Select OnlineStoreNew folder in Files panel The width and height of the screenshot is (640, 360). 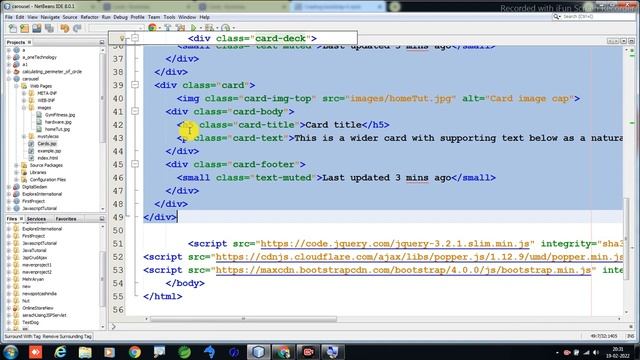coord(38,308)
